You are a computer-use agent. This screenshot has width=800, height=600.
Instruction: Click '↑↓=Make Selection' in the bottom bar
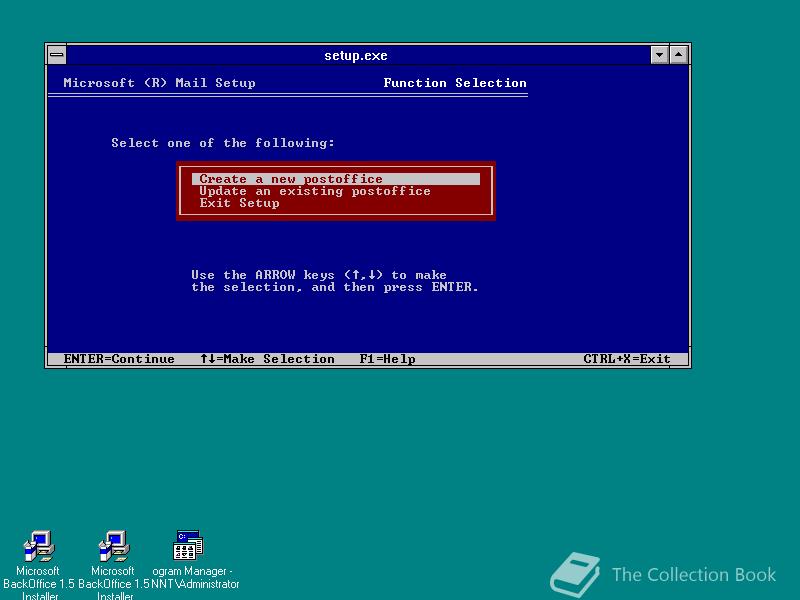pos(267,359)
